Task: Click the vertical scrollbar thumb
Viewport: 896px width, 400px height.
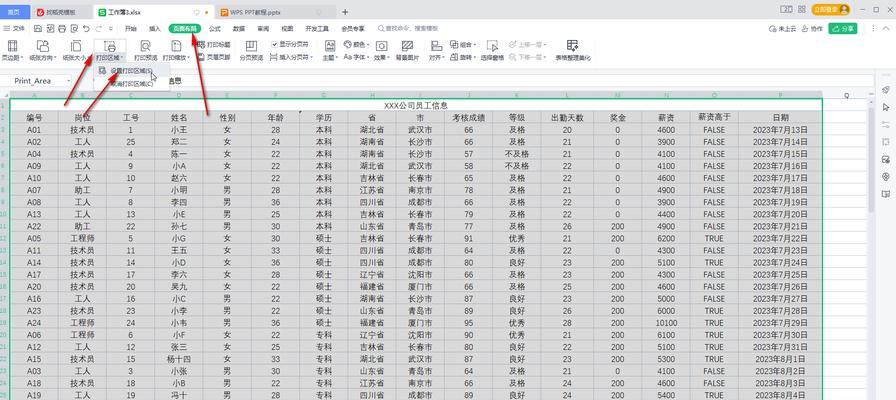Action: pyautogui.click(x=871, y=160)
